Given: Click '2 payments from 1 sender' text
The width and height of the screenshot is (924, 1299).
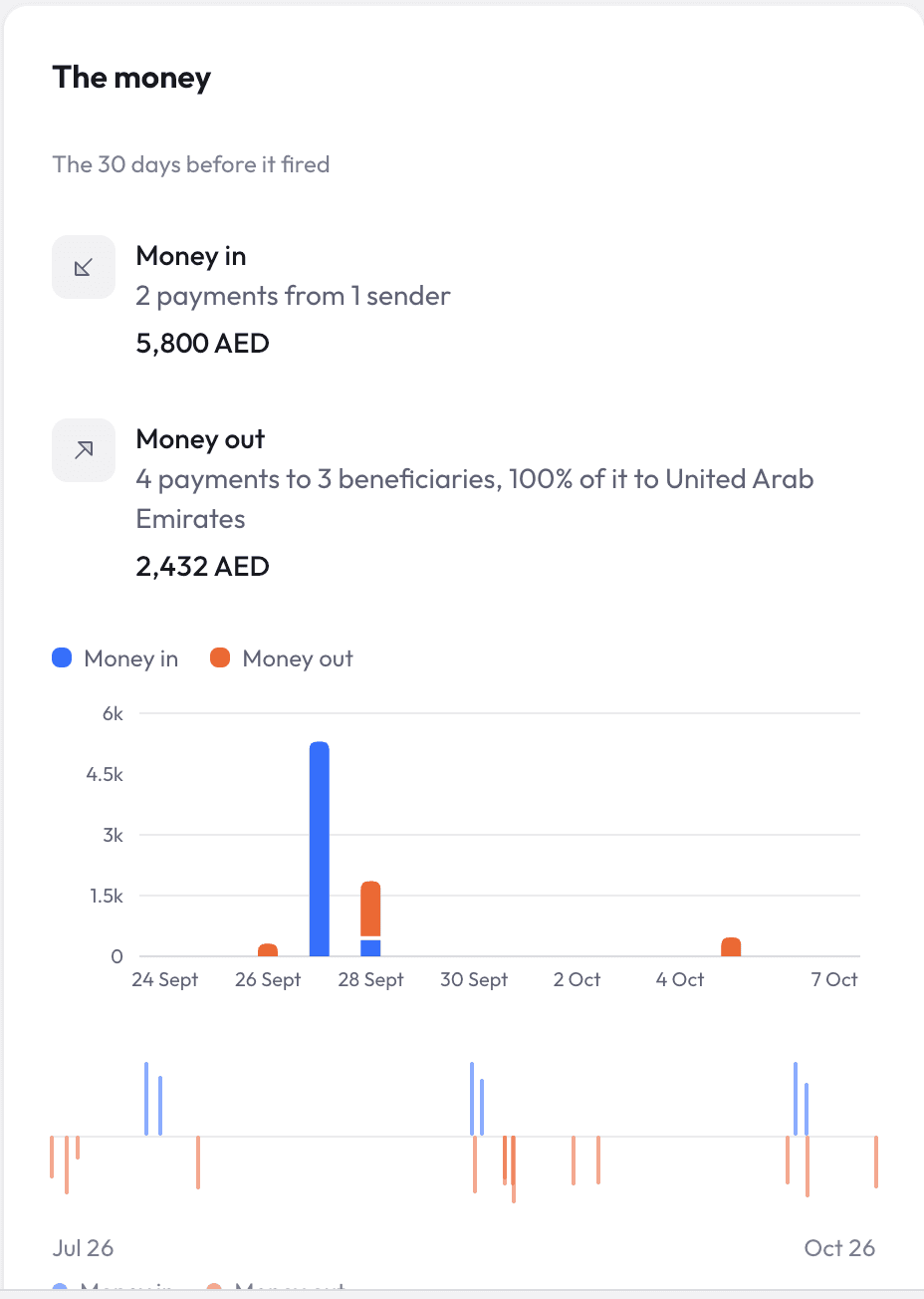Looking at the screenshot, I should click(x=293, y=296).
